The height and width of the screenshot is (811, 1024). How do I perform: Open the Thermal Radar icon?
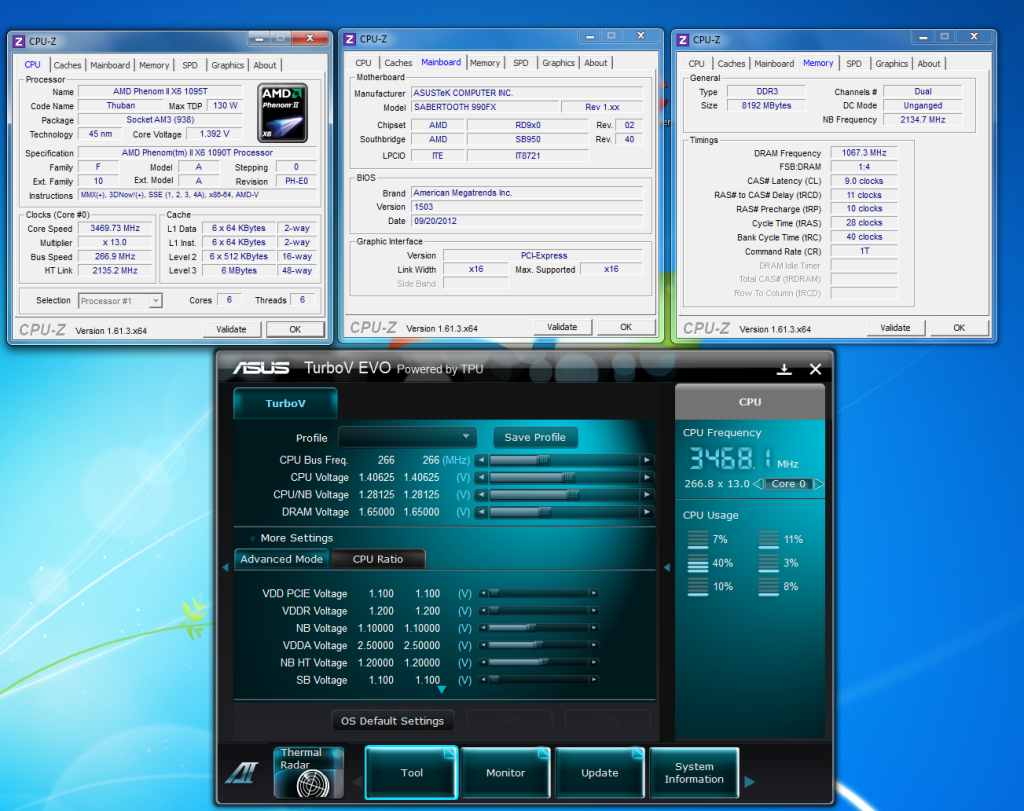(308, 772)
